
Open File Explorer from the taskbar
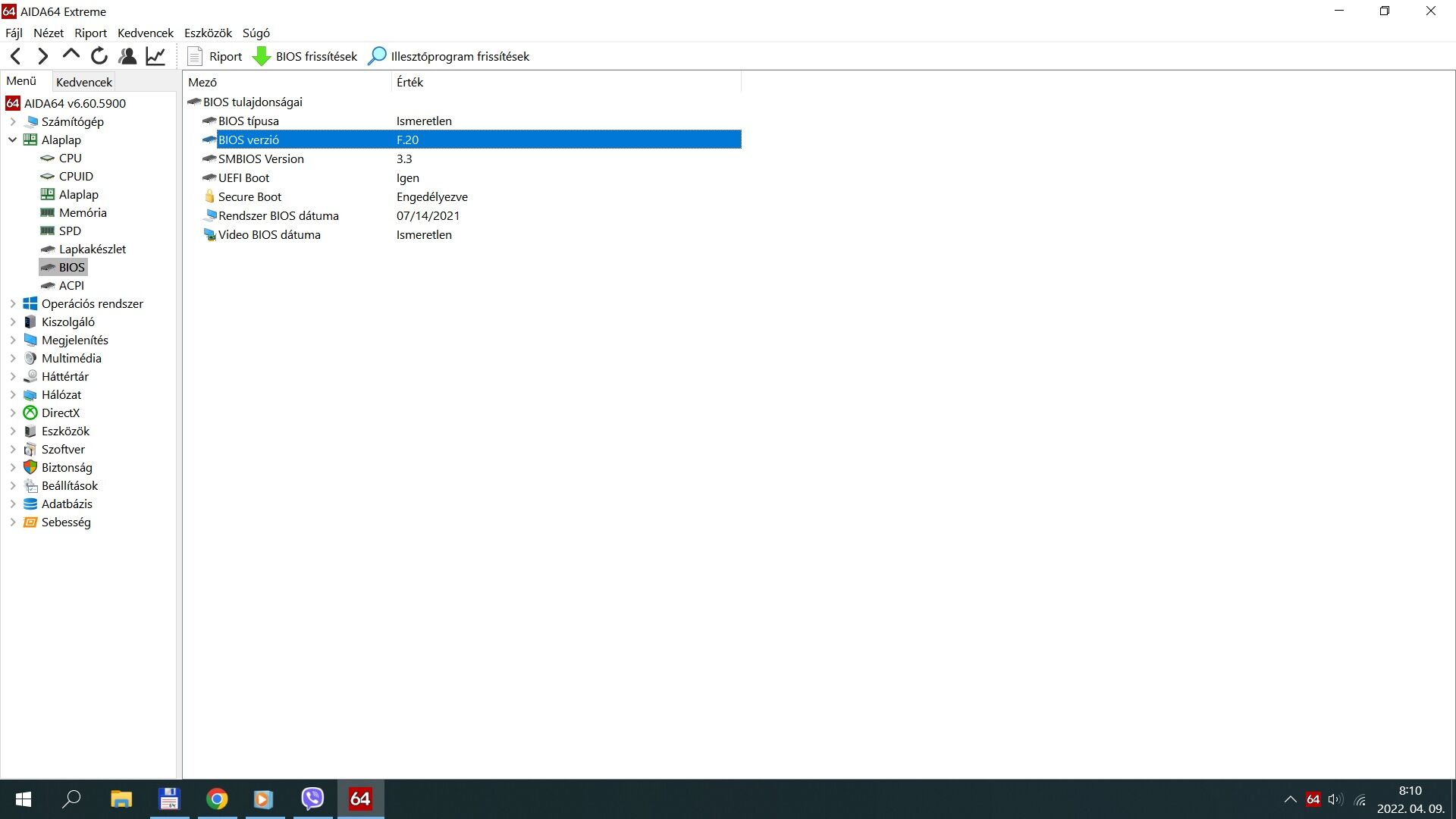(121, 799)
